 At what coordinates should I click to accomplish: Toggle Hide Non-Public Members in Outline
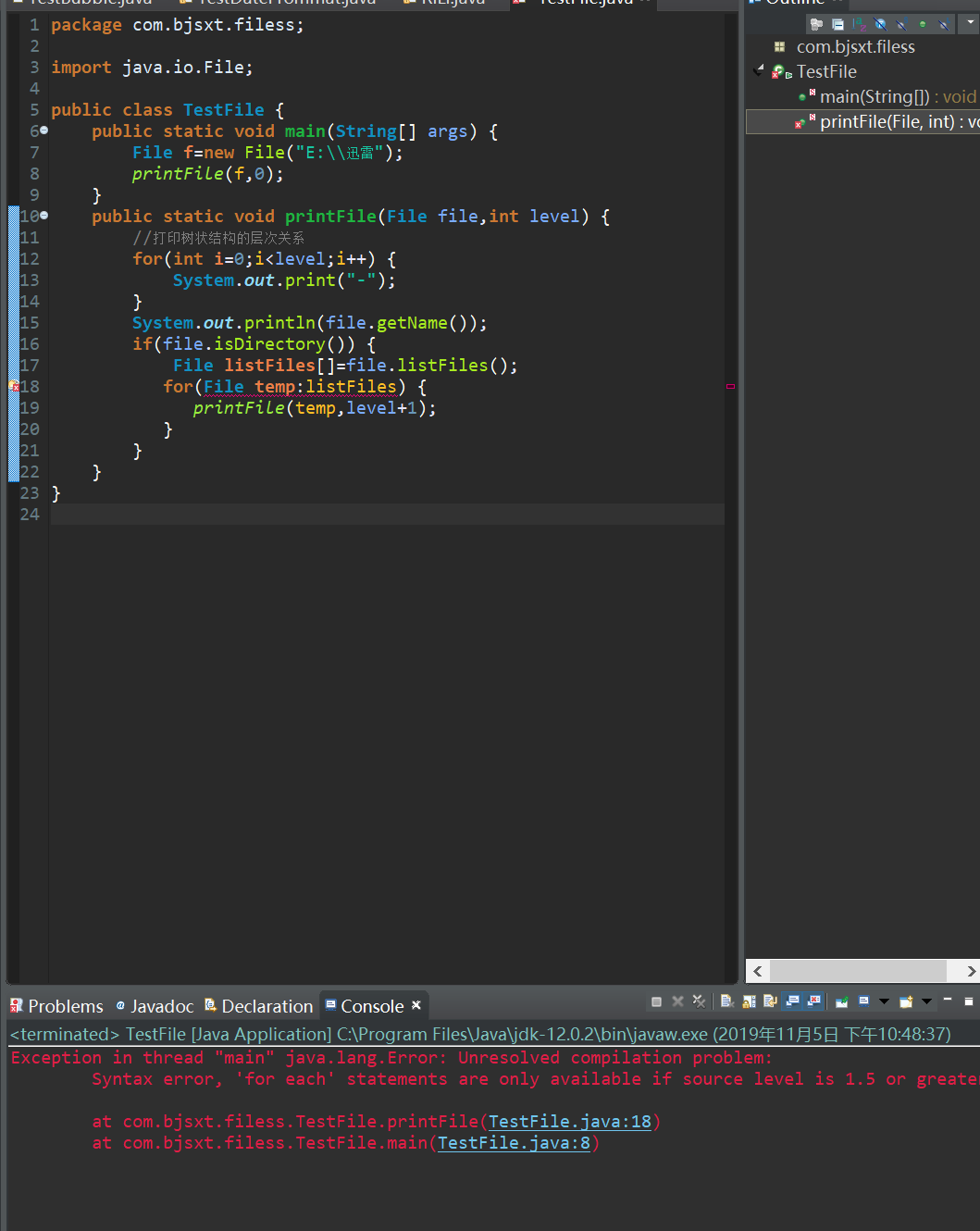923,25
